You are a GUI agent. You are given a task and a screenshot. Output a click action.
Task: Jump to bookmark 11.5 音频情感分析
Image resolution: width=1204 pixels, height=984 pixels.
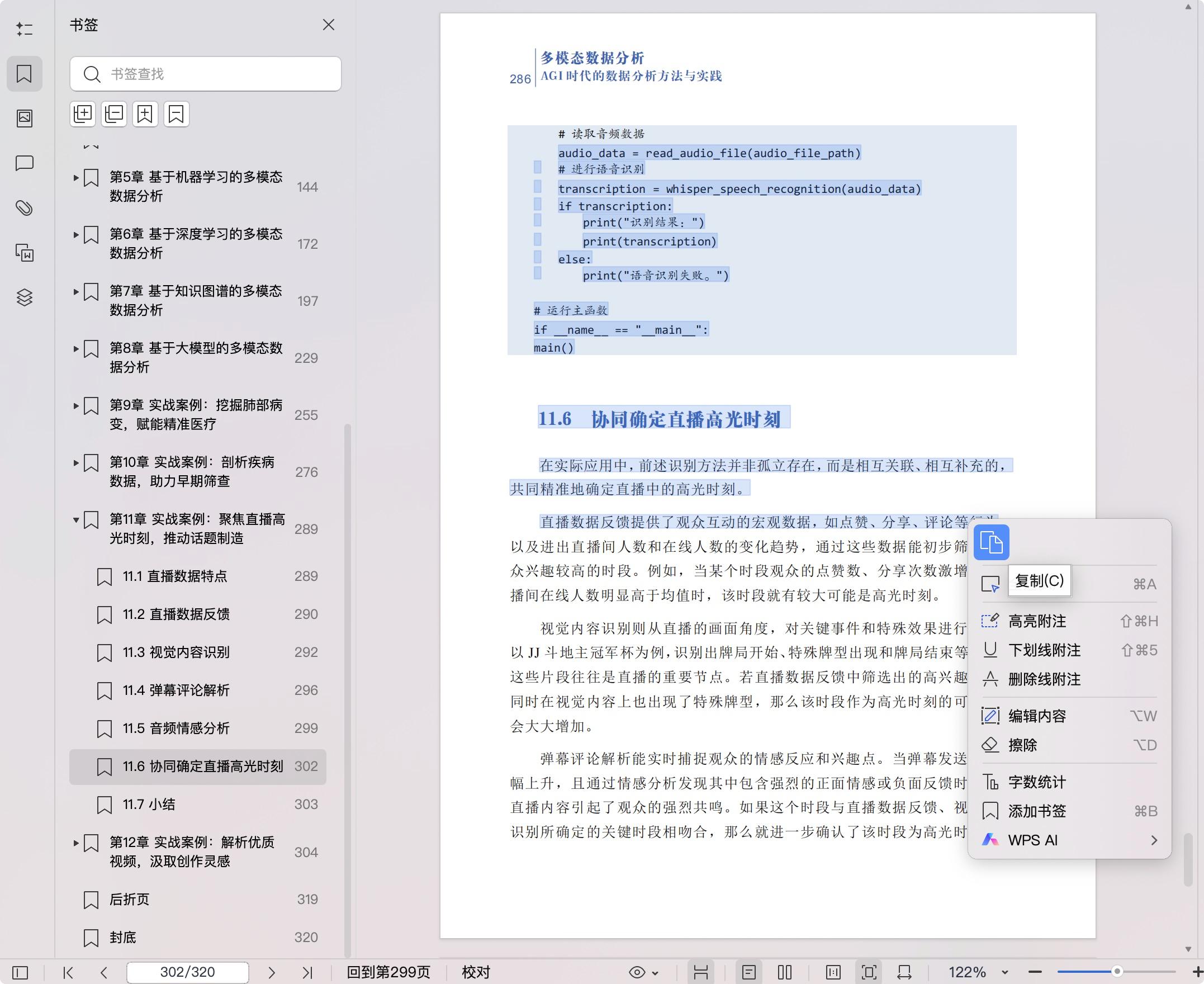(198, 728)
